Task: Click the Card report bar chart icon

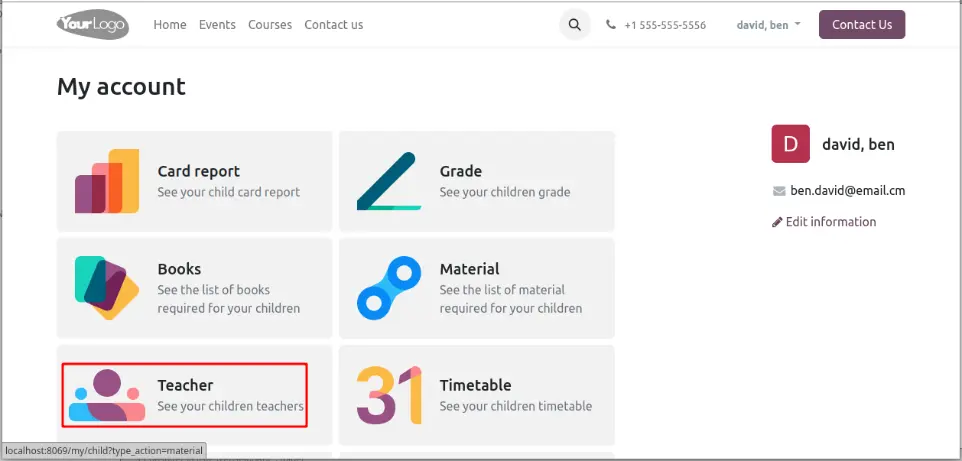Action: point(107,181)
